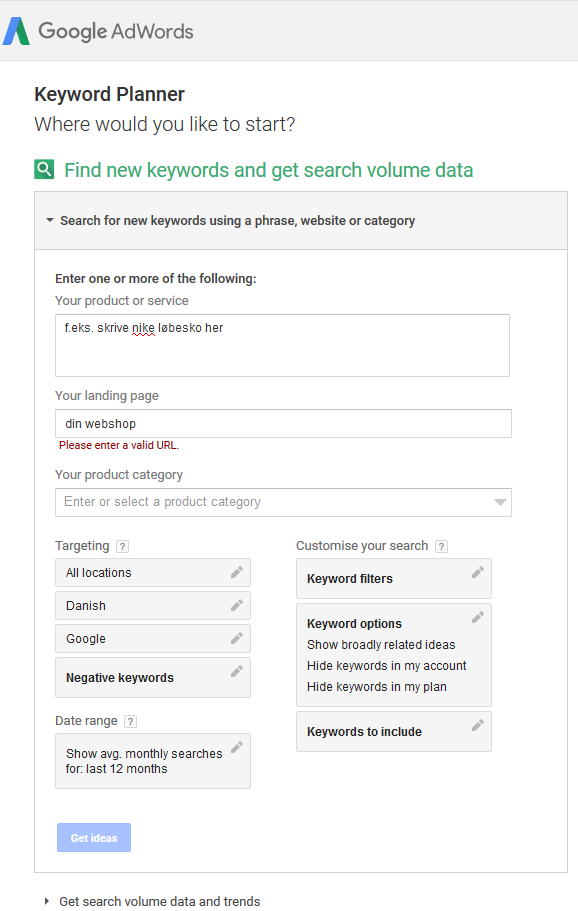Open the product category dropdown arrow

point(500,502)
